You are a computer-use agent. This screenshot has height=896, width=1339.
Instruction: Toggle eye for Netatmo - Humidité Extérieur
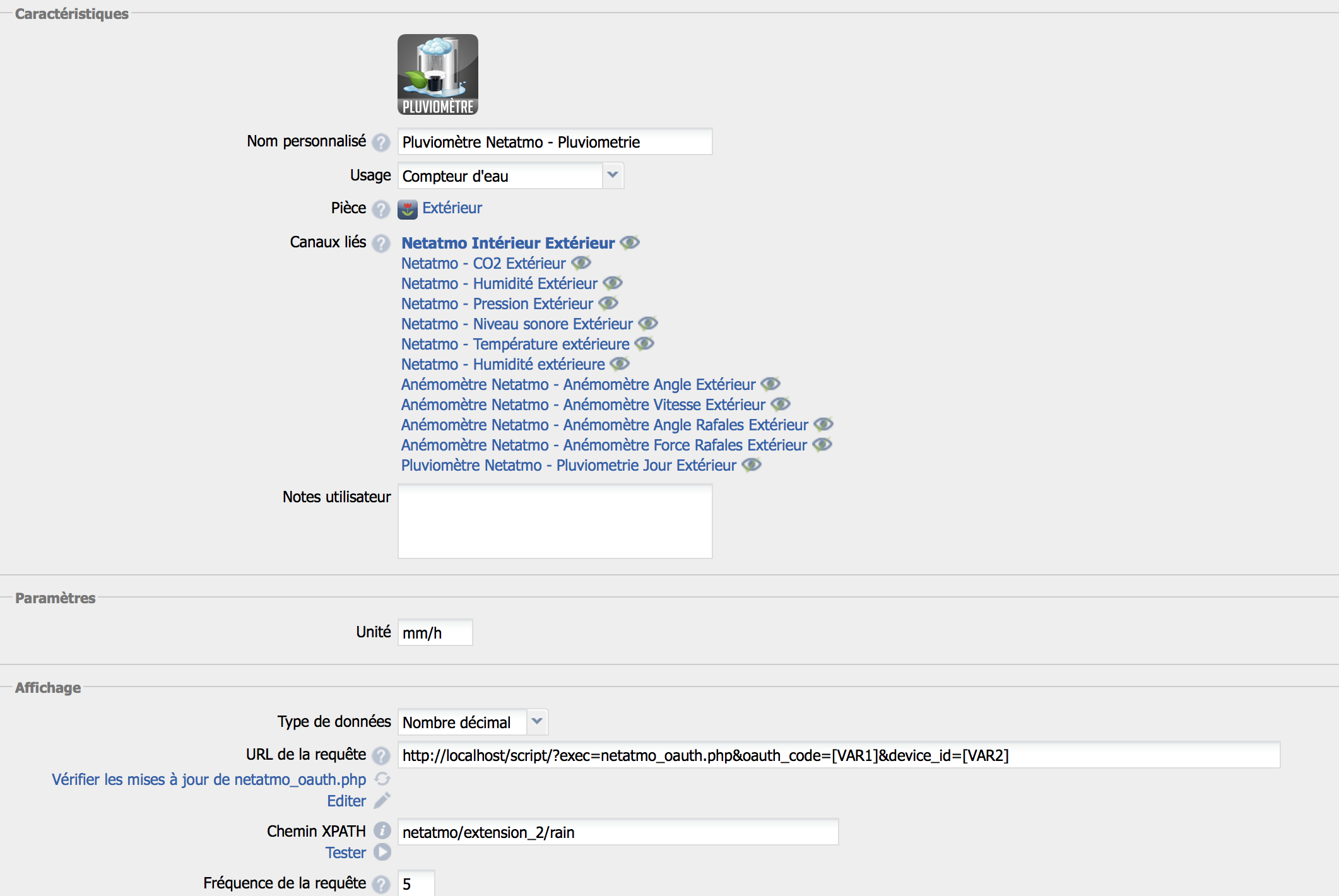[x=613, y=283]
